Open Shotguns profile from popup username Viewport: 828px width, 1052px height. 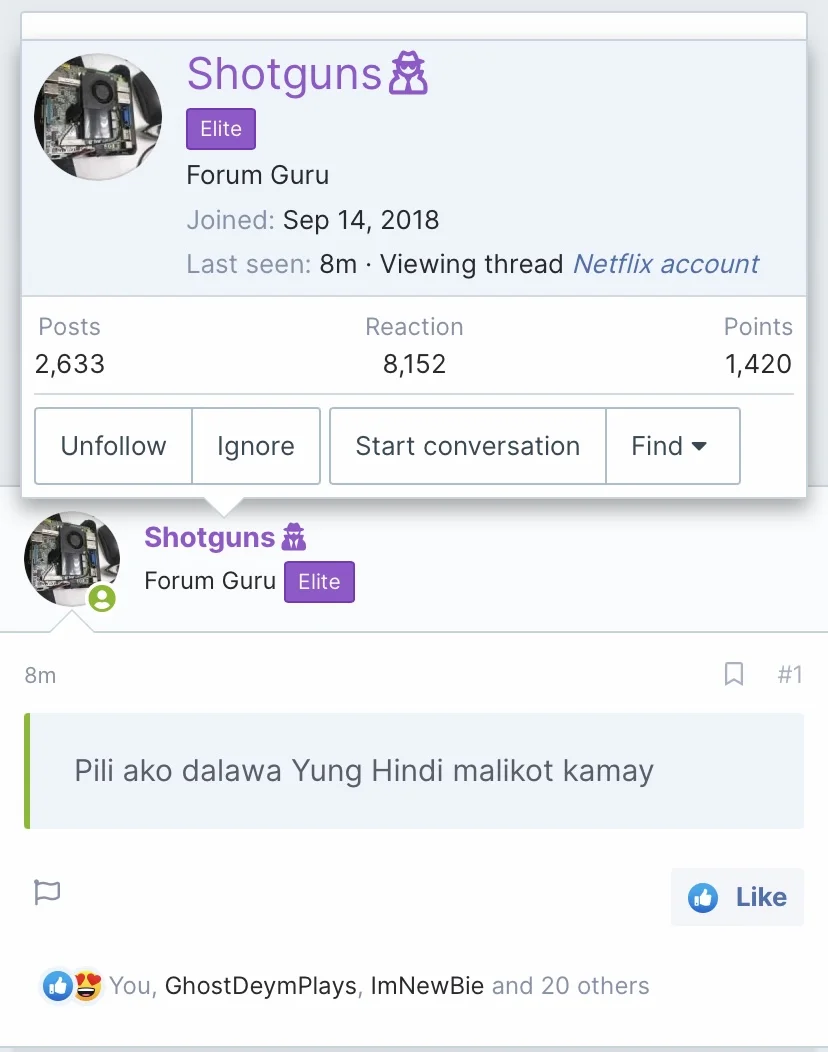coord(284,74)
